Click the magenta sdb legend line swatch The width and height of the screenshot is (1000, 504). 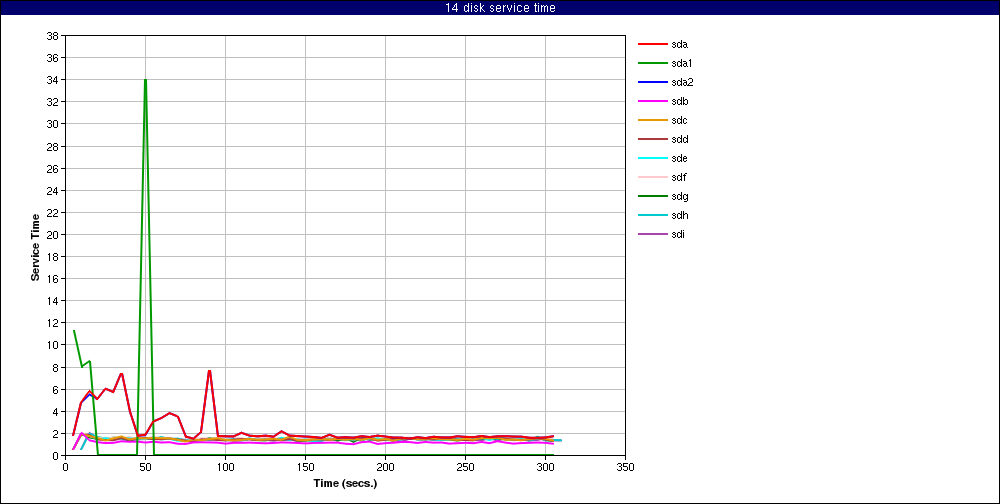click(652, 101)
